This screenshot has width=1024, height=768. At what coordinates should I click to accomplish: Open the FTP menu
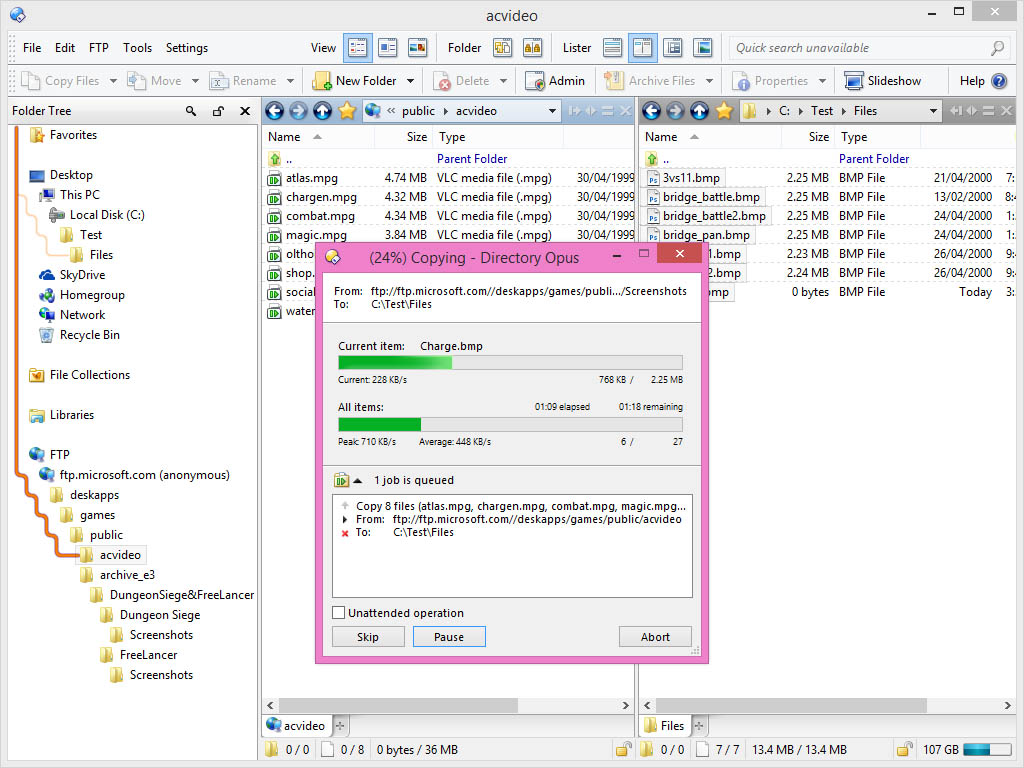(99, 48)
